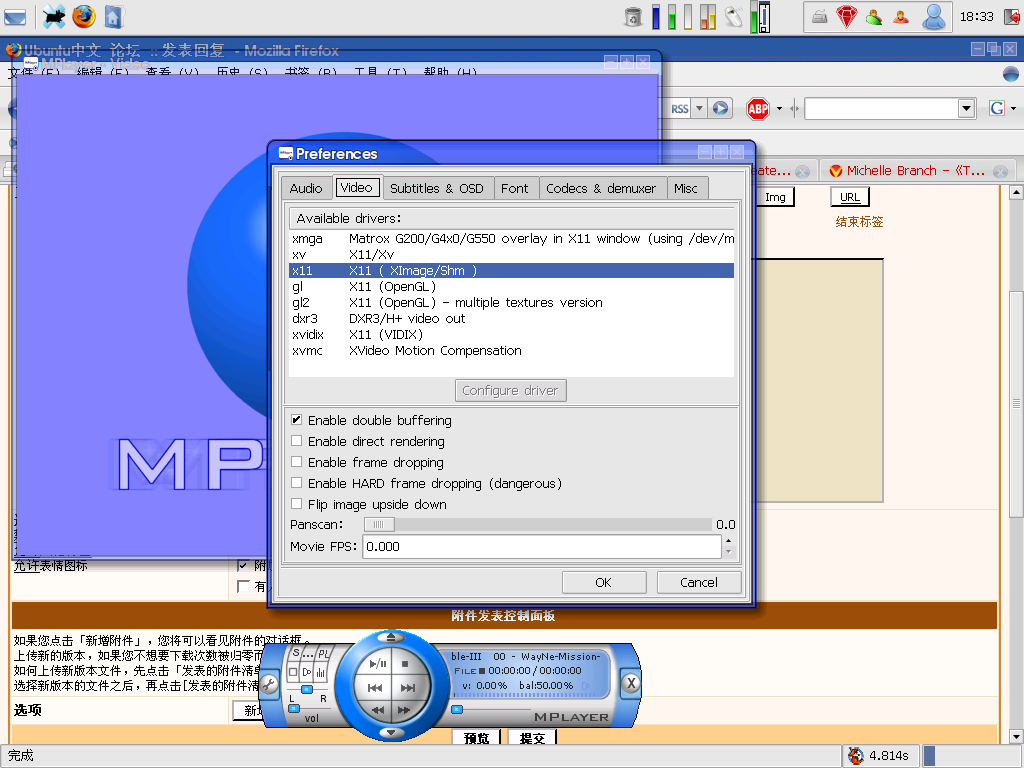Open the MPlayer equalizer bars icon
1024x768 pixels.
click(321, 672)
